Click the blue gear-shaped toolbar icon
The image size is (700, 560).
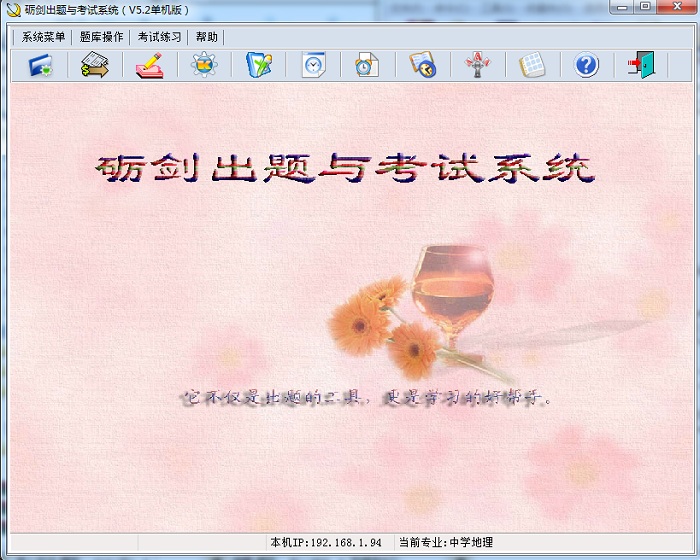tap(204, 66)
